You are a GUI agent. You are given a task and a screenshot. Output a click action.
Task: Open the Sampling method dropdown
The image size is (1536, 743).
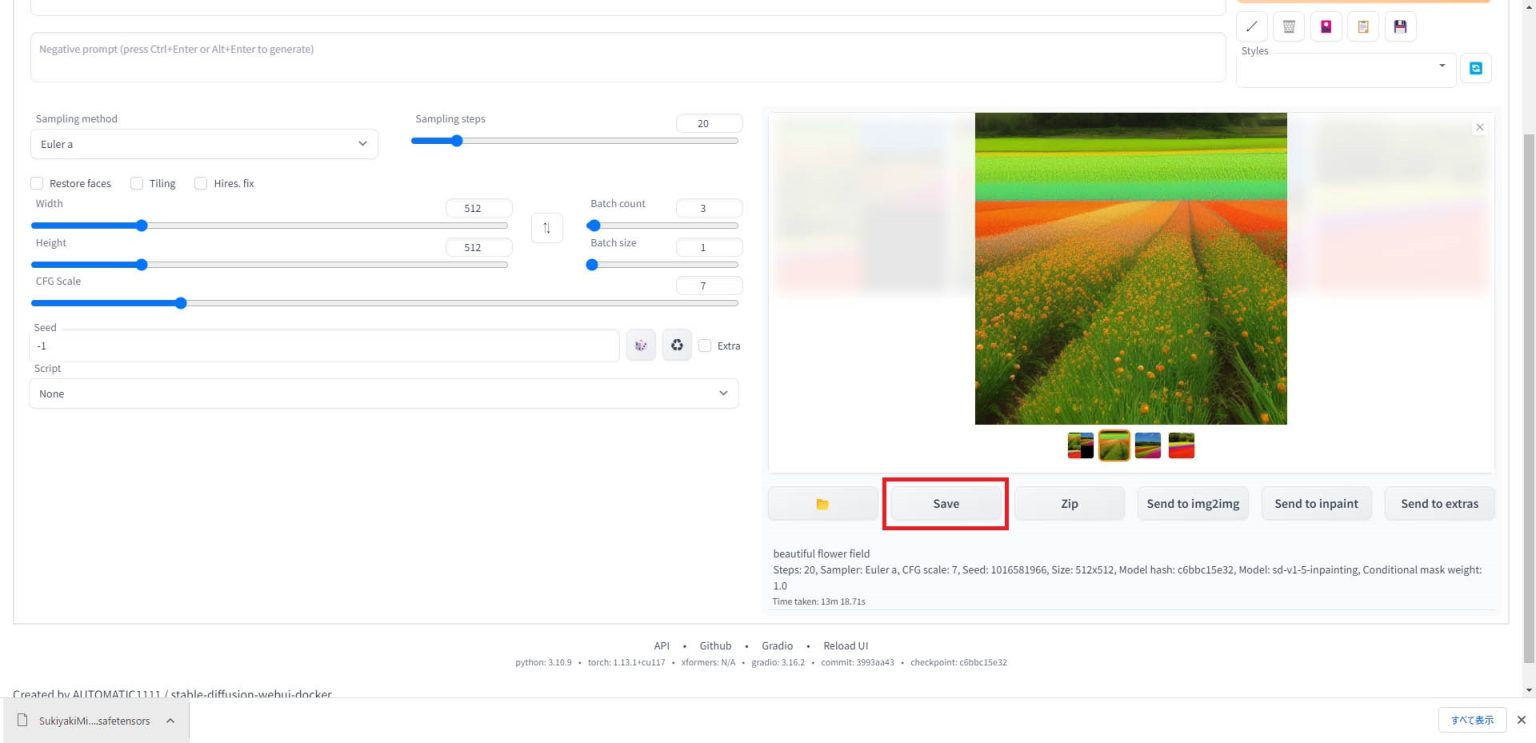204,144
